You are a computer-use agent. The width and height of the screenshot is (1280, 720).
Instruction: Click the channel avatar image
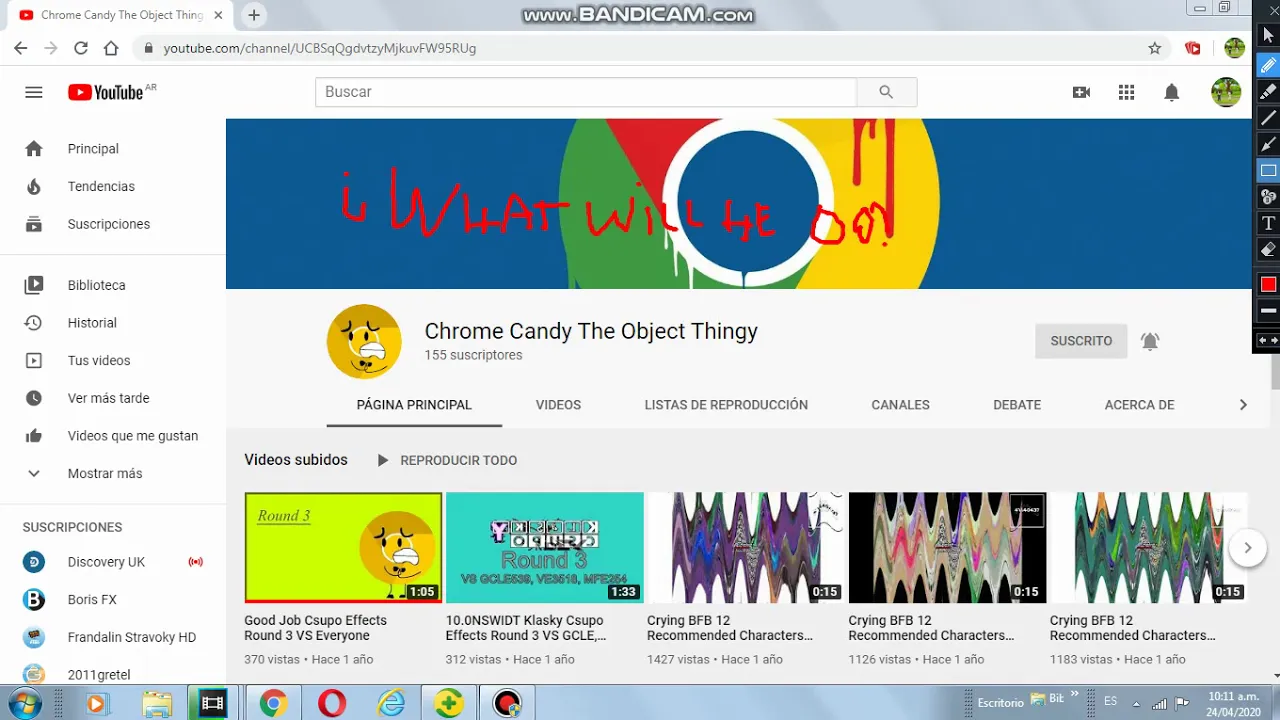point(364,342)
